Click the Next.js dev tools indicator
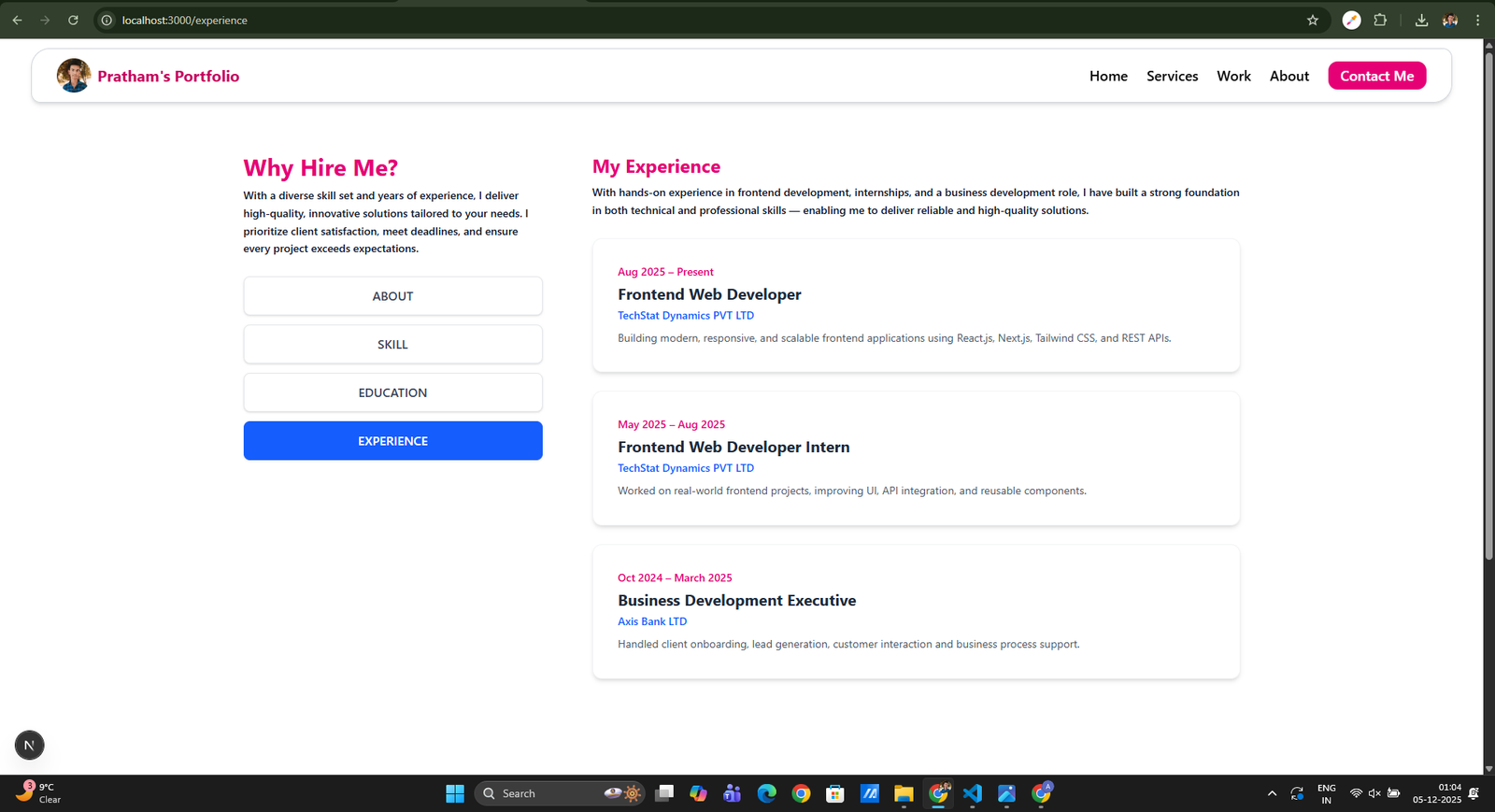The height and width of the screenshot is (812, 1495). pos(29,745)
